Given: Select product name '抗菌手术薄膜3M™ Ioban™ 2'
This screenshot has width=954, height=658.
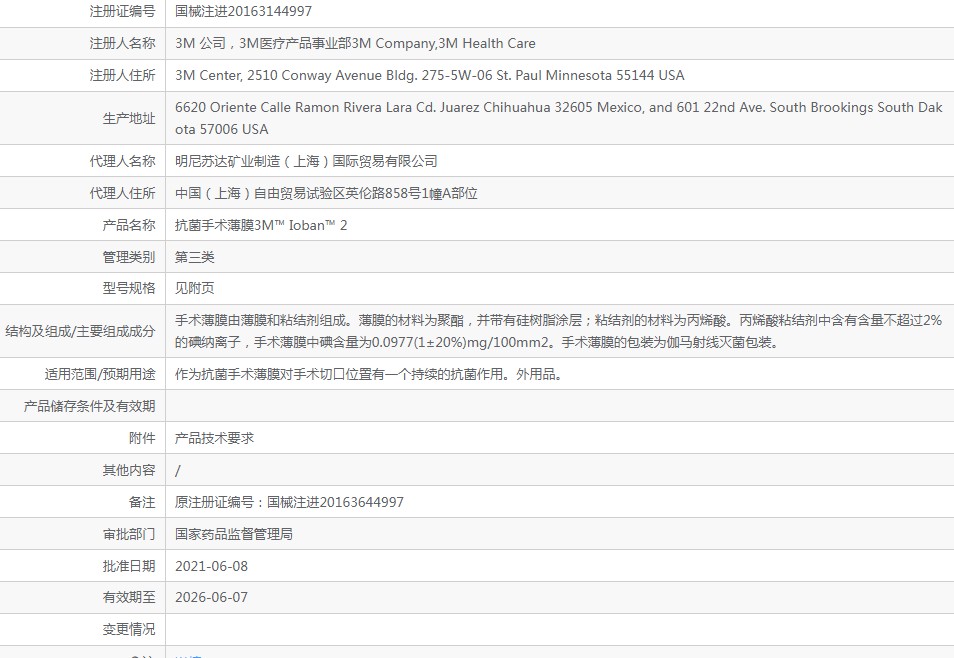Looking at the screenshot, I should click(x=261, y=225).
